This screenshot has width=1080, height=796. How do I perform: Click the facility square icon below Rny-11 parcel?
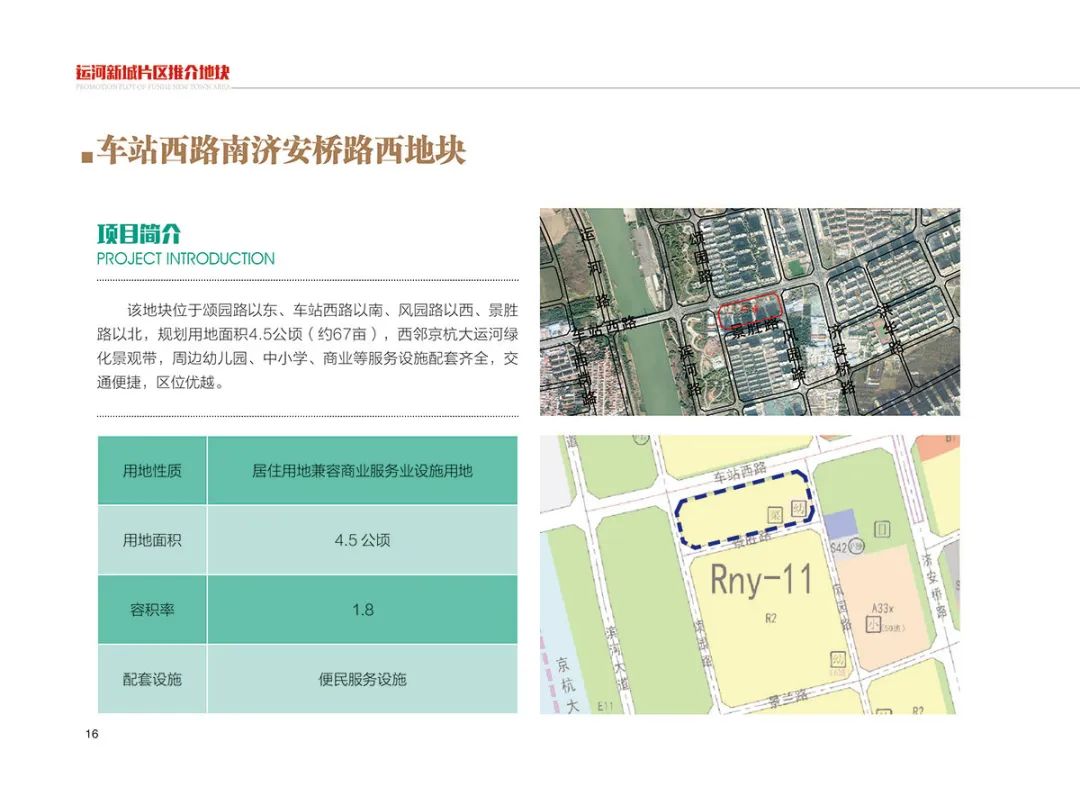(x=838, y=657)
